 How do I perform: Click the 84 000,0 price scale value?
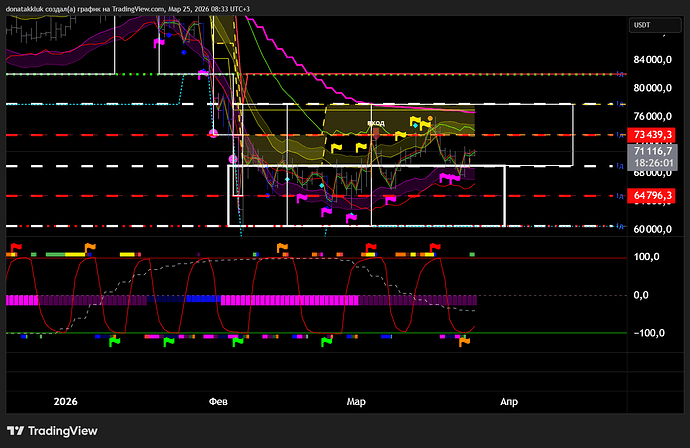[652, 59]
